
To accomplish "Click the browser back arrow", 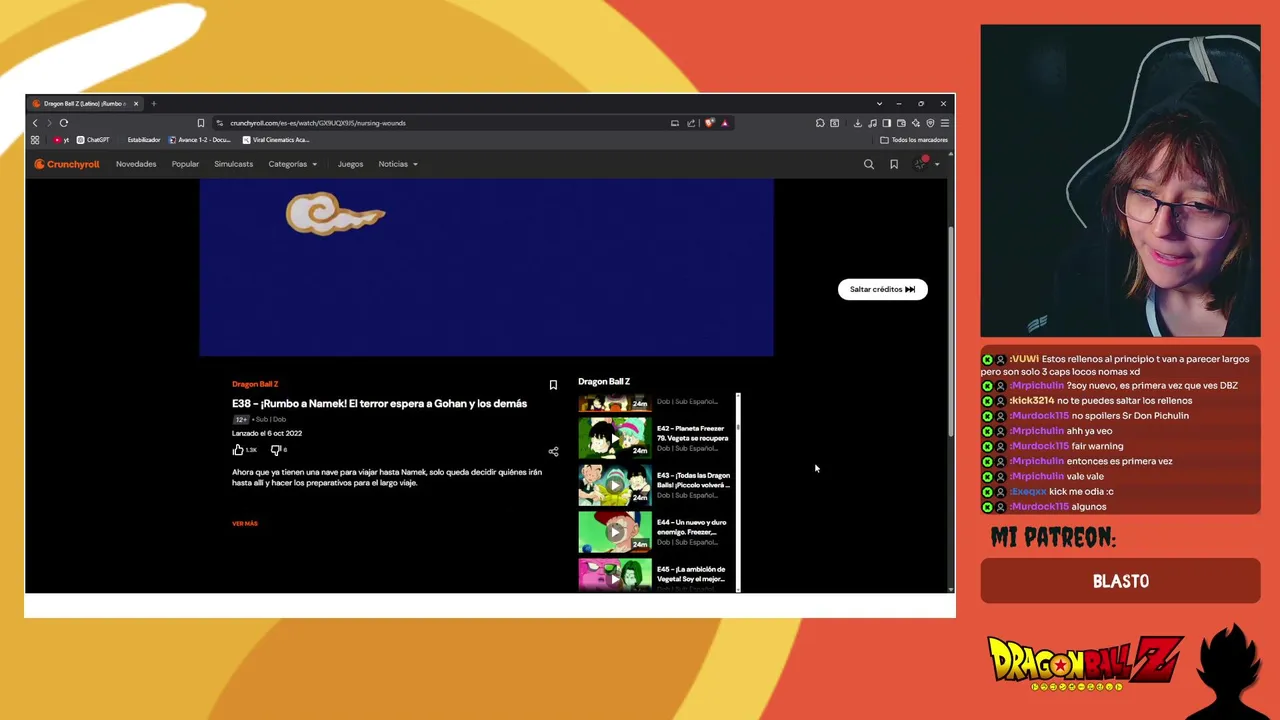I will (35, 123).
